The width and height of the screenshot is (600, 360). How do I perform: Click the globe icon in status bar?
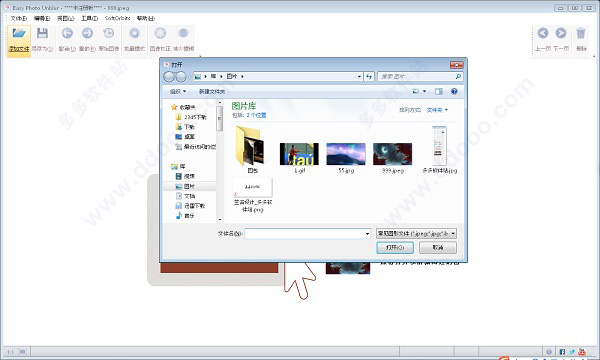tap(549, 352)
